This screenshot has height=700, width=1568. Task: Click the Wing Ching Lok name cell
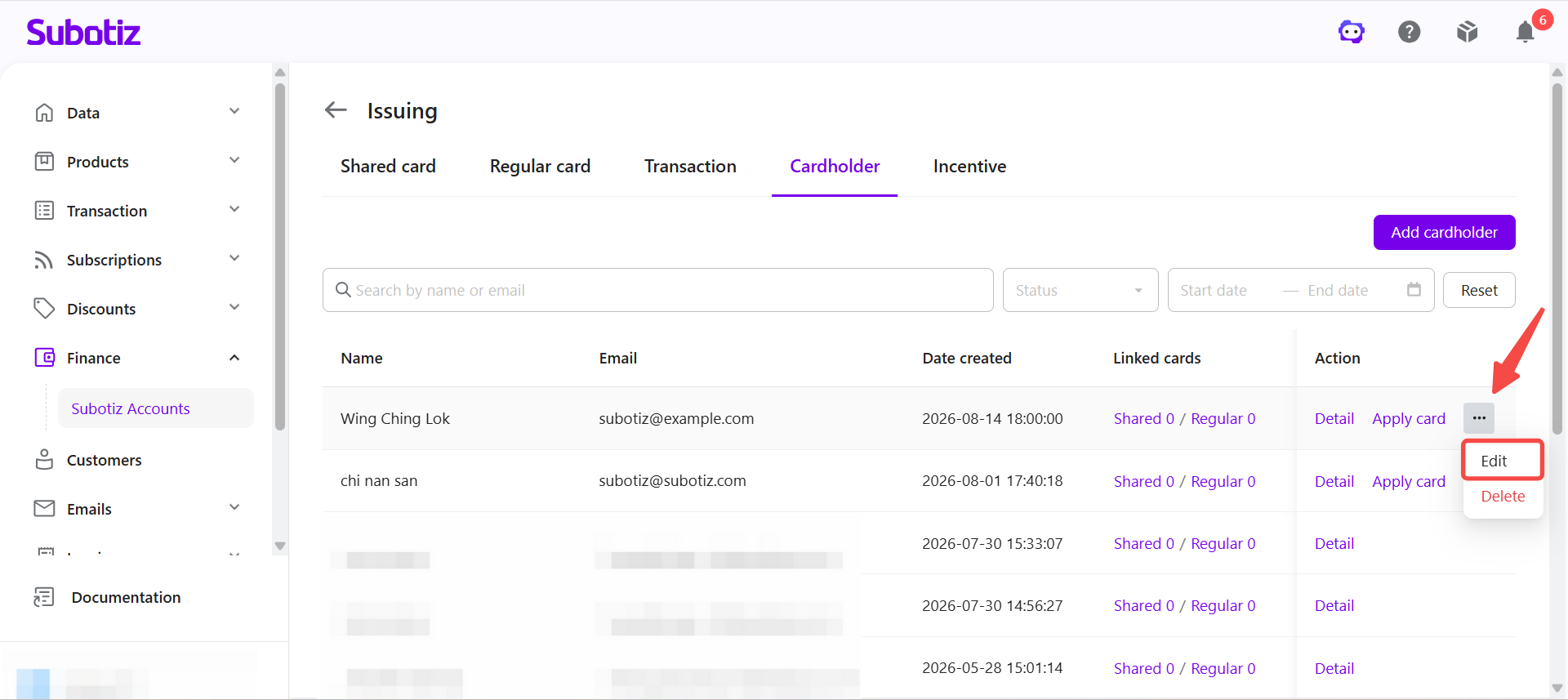coord(395,418)
